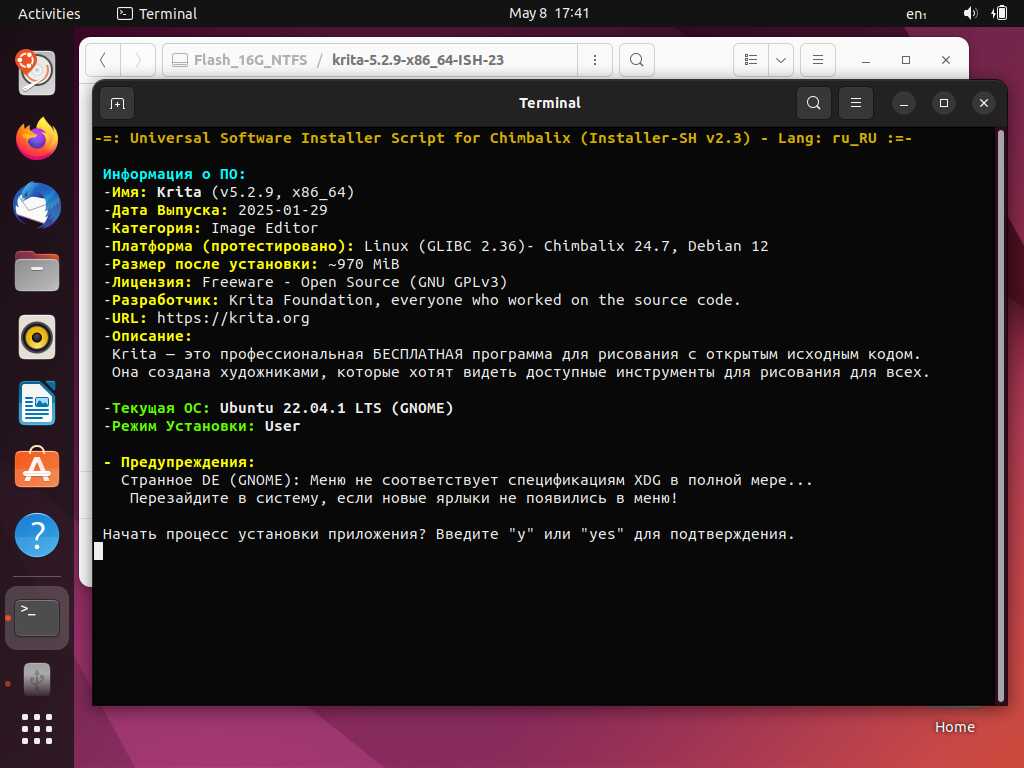Search files in the file manager

click(x=637, y=60)
